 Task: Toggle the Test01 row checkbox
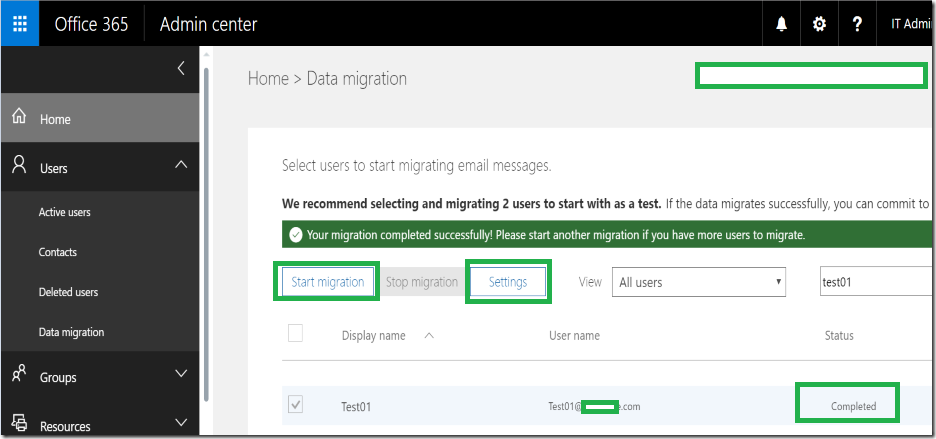click(295, 405)
